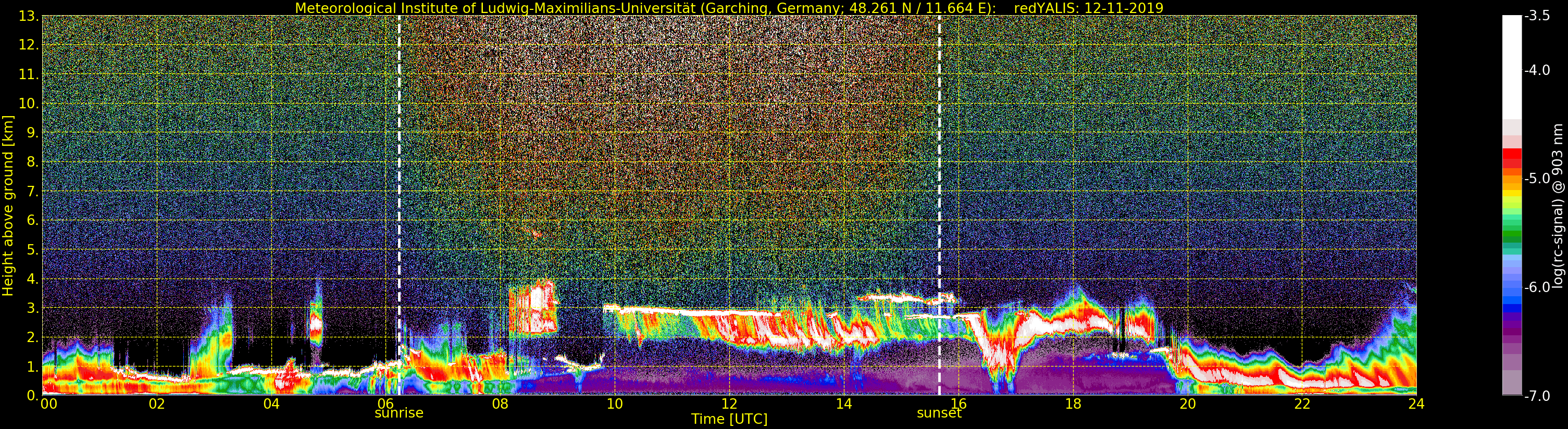The width and height of the screenshot is (1568, 429).
Task: Click the '18' time tick label
Action: (1073, 404)
